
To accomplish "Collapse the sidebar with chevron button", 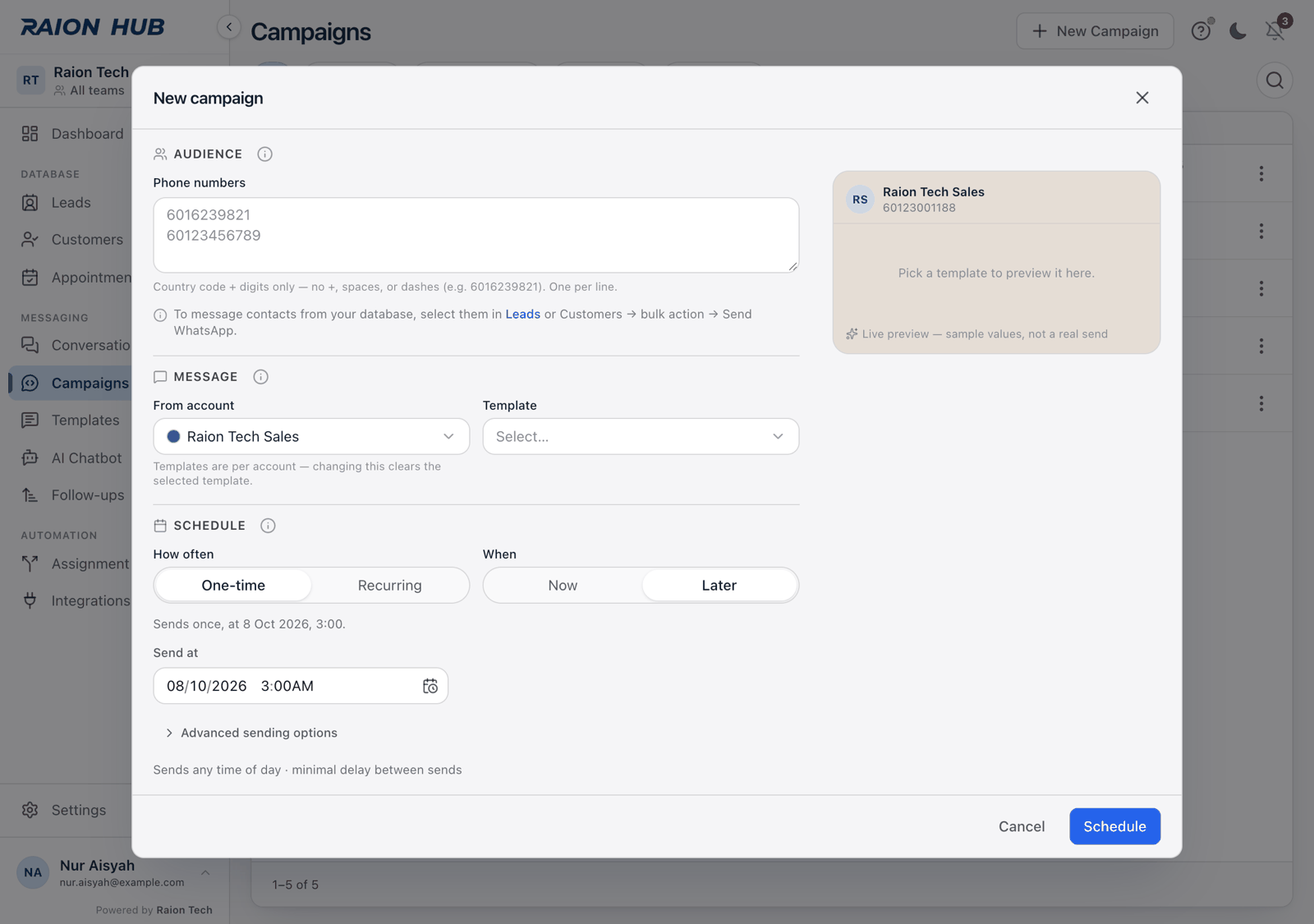I will (229, 27).
